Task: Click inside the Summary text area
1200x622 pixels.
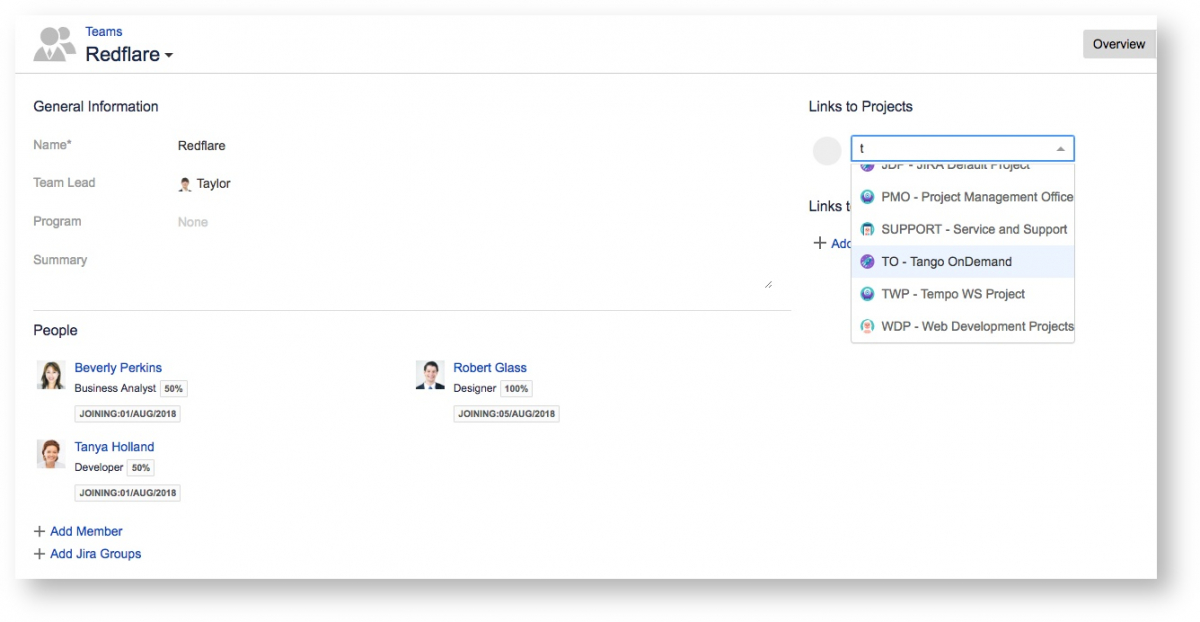Action: pos(470,270)
